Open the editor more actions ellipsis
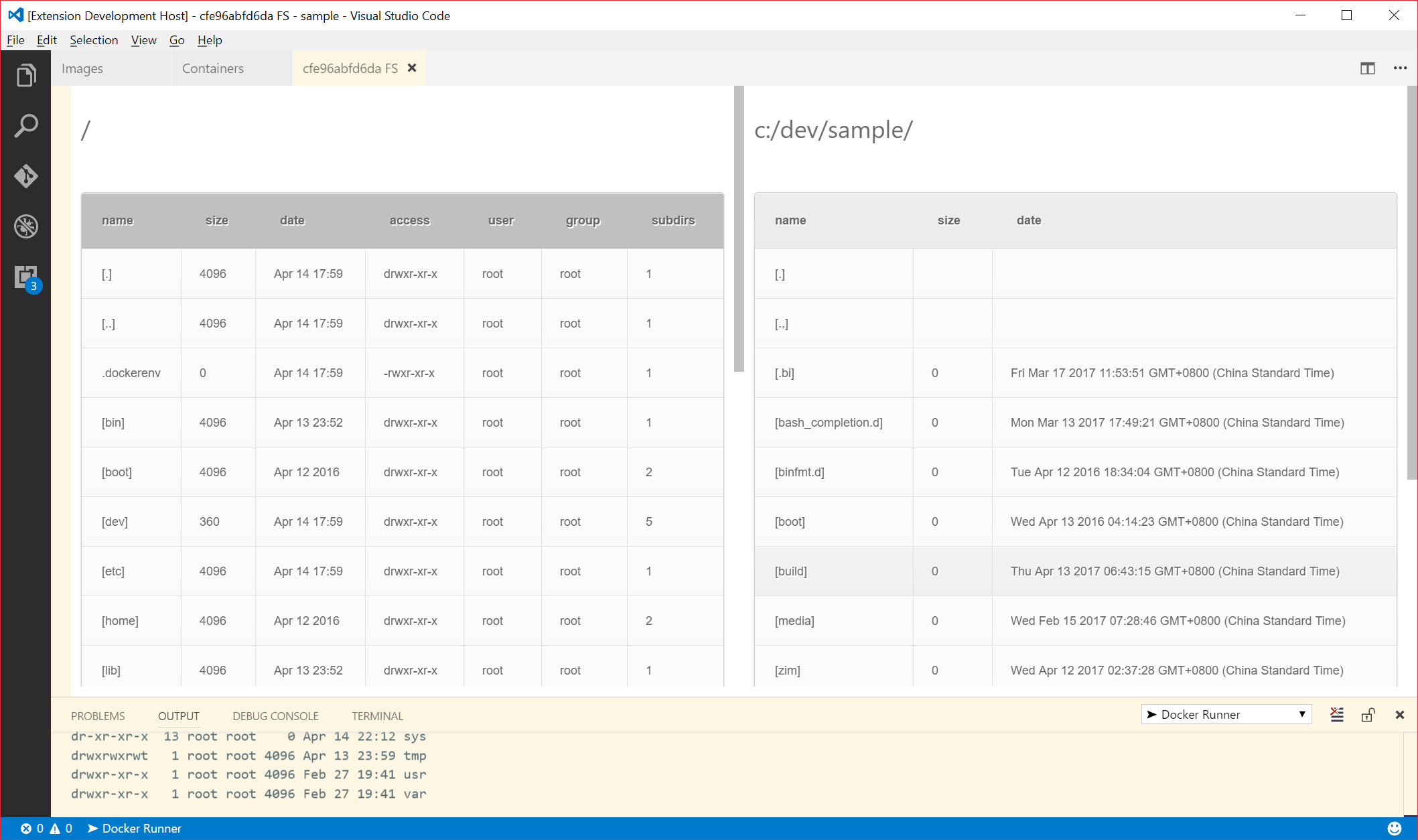 [x=1400, y=68]
